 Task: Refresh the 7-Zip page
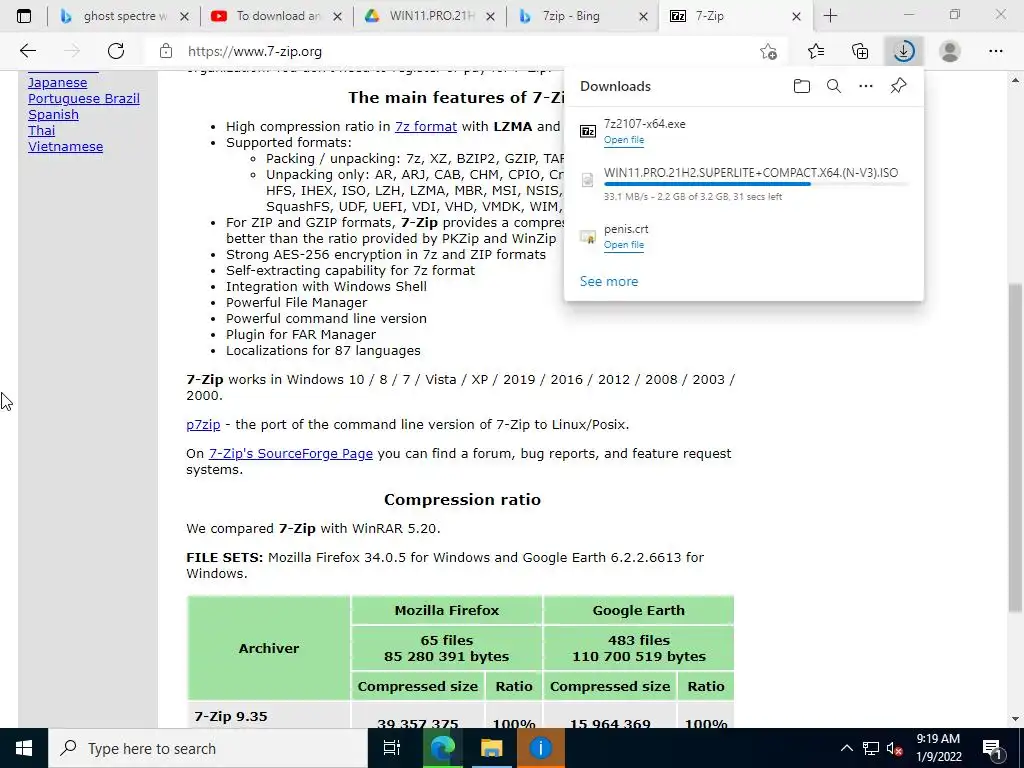tap(116, 51)
